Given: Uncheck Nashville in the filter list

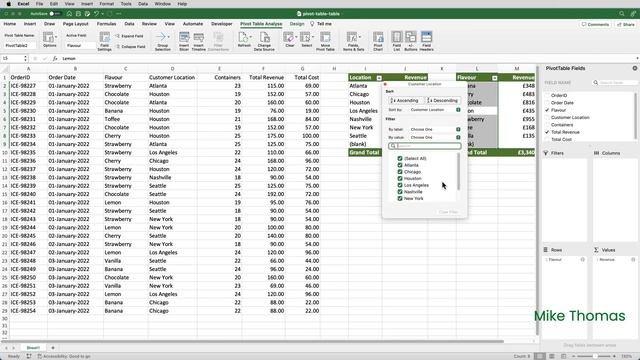Looking at the screenshot, I should 400,191.
